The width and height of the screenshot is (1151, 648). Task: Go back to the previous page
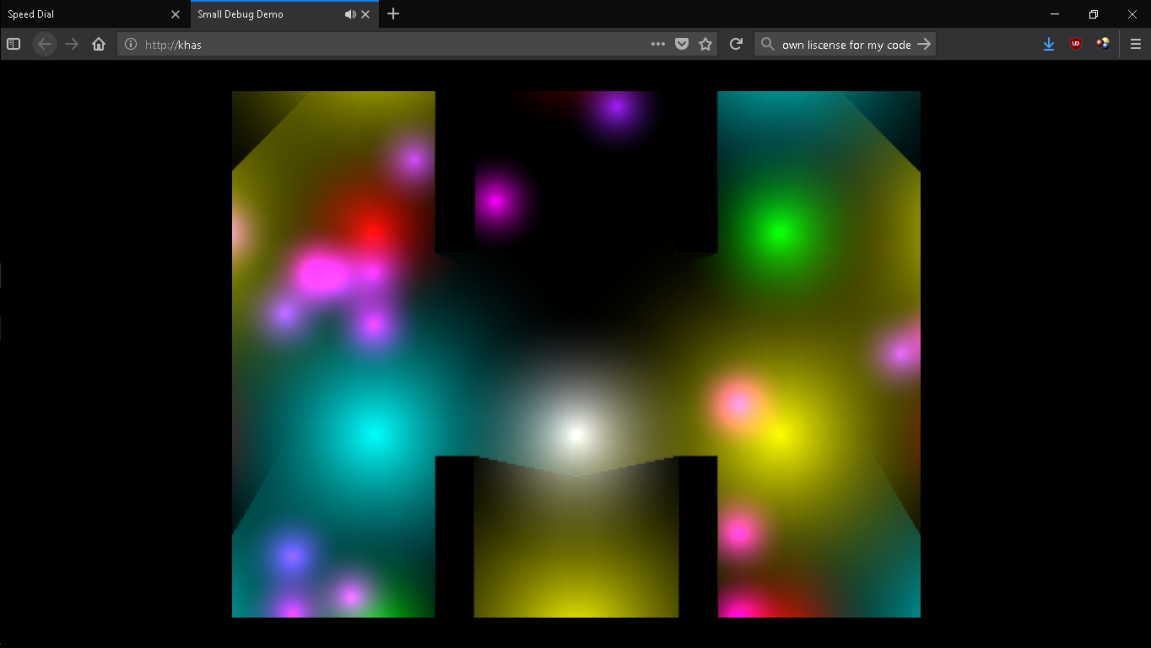click(45, 44)
